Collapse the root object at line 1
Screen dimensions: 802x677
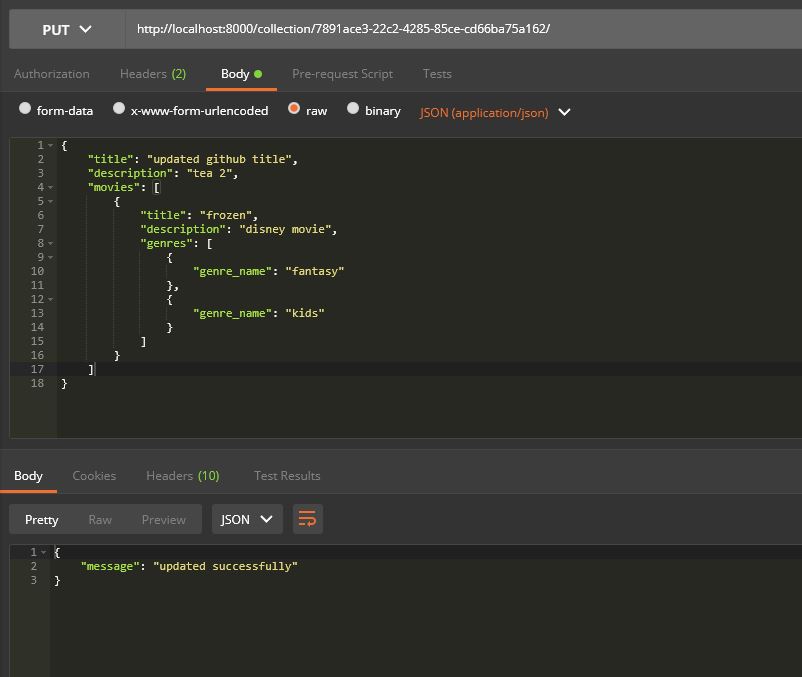[51, 146]
